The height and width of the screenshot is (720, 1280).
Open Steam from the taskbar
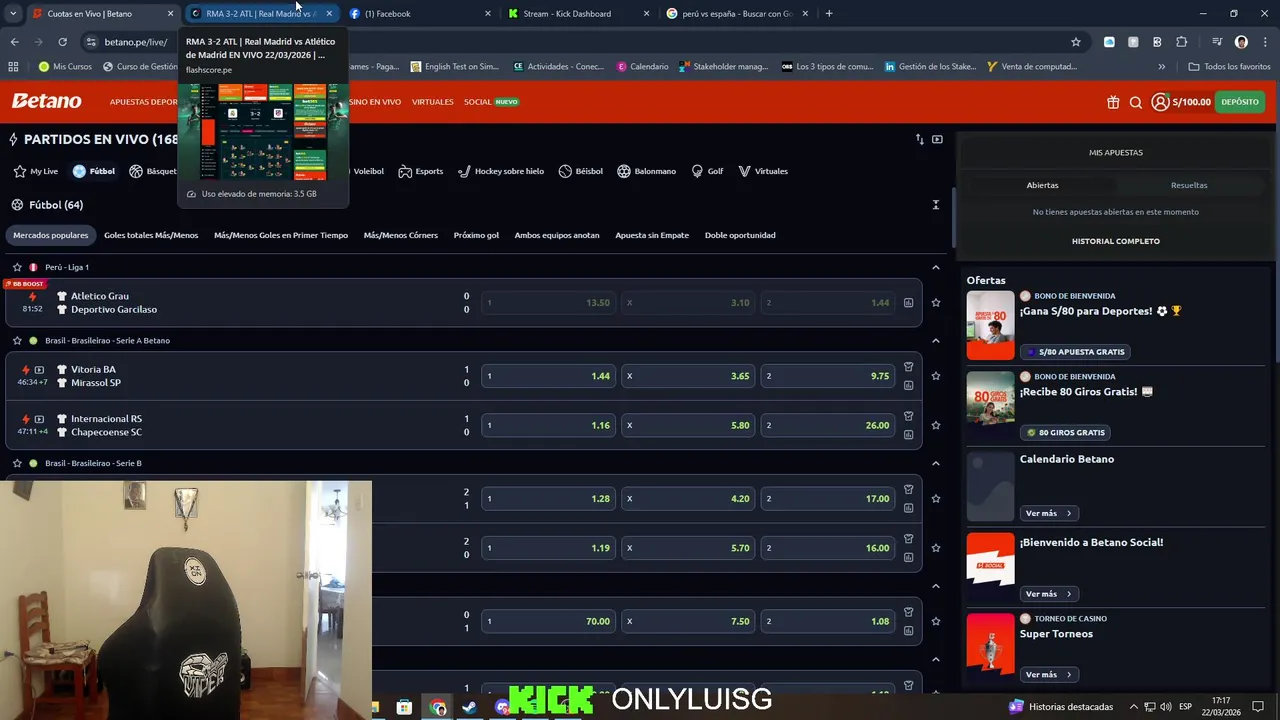coord(469,707)
